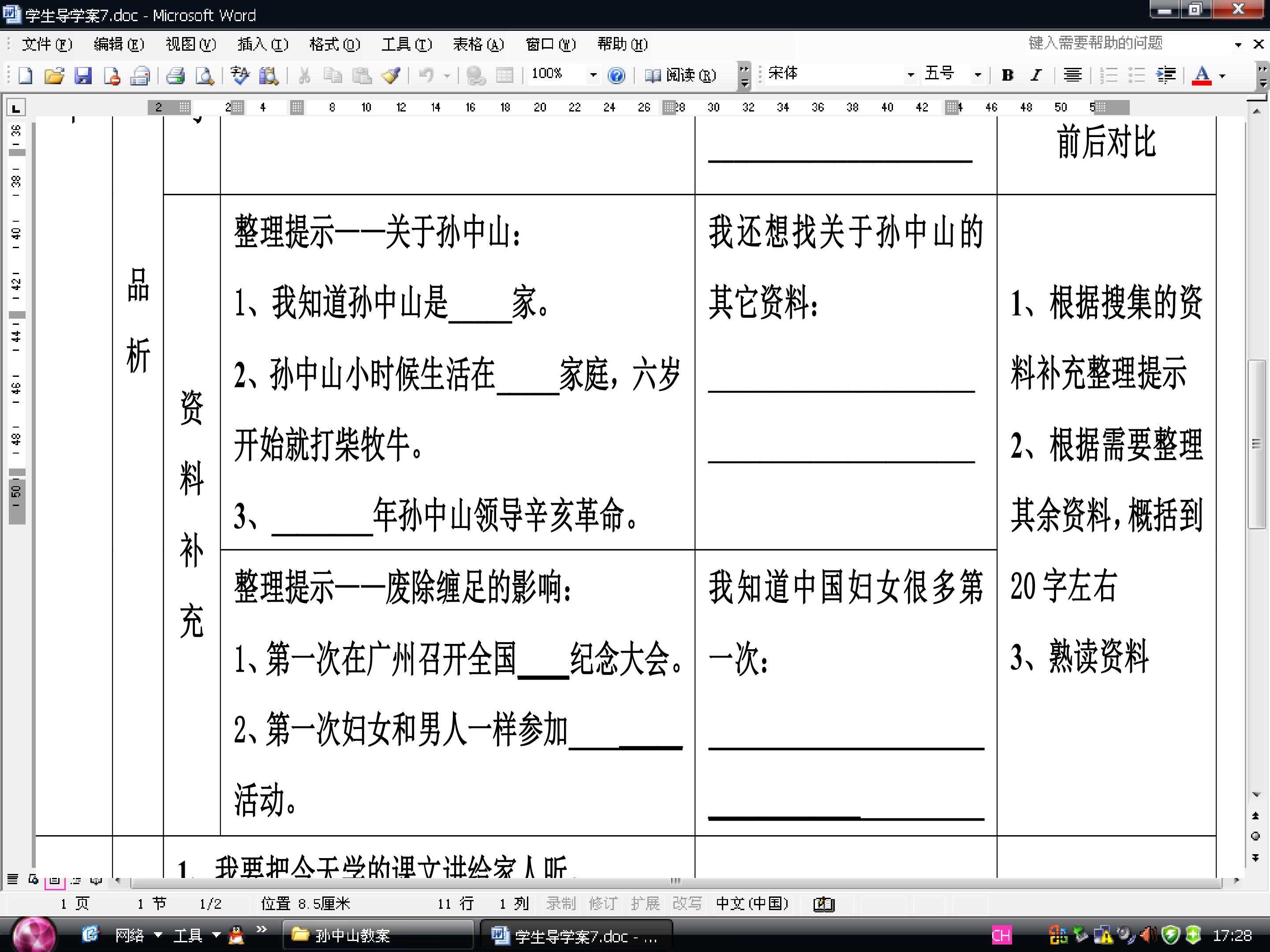Toggle overtype mode 改写 in the status bar
1270x952 pixels.
point(687,904)
